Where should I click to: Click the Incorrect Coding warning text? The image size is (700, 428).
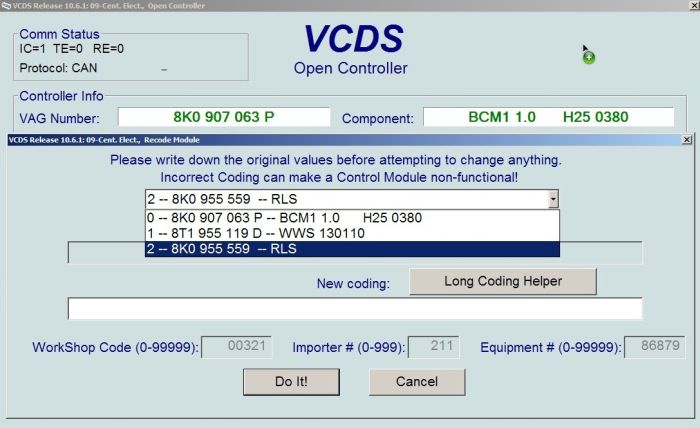coord(339,177)
